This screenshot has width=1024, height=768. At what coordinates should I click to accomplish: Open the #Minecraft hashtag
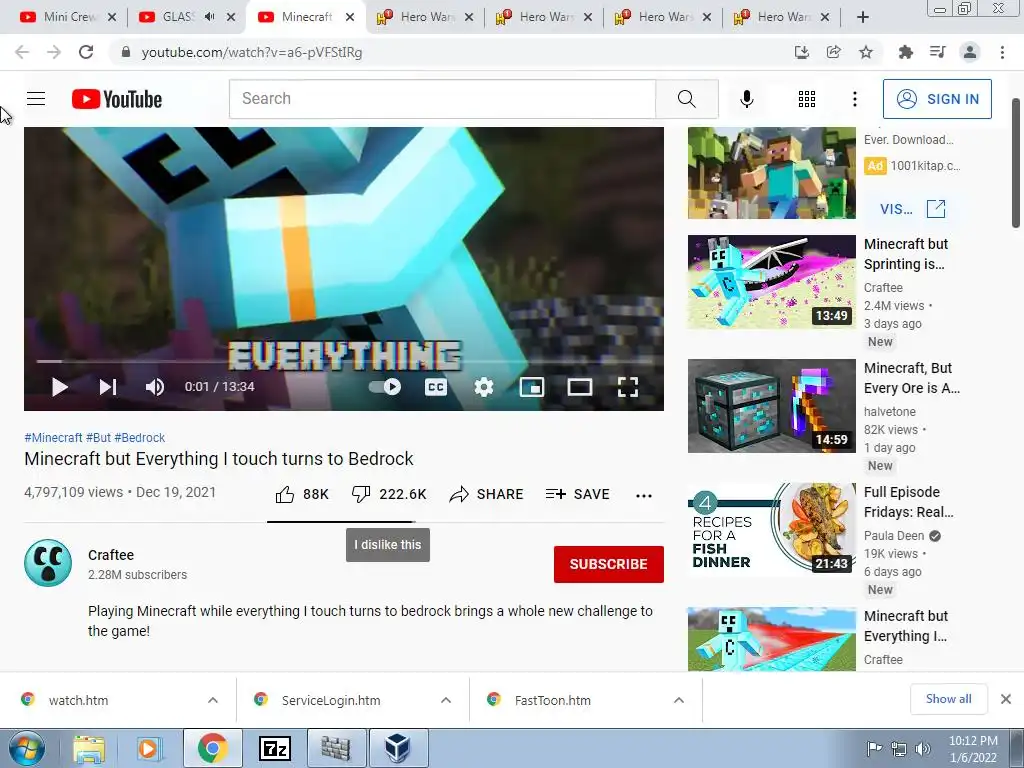tap(54, 438)
